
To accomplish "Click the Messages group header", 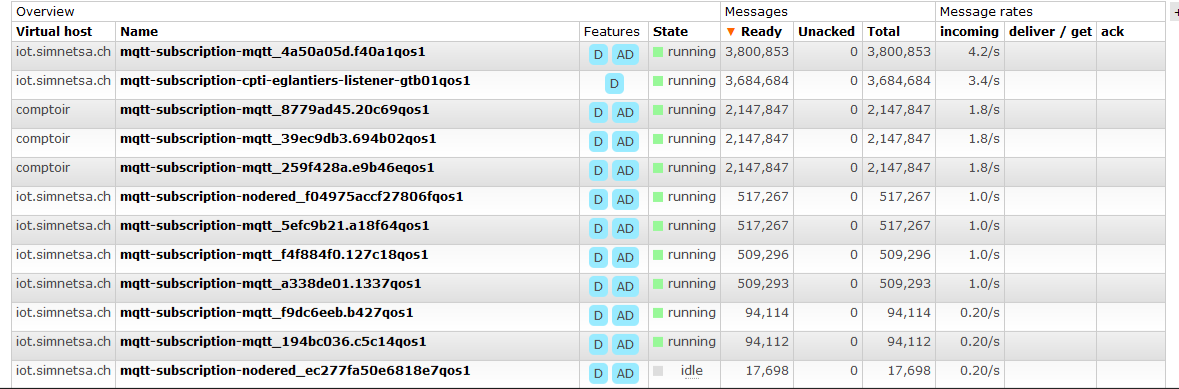I will pyautogui.click(x=756, y=11).
